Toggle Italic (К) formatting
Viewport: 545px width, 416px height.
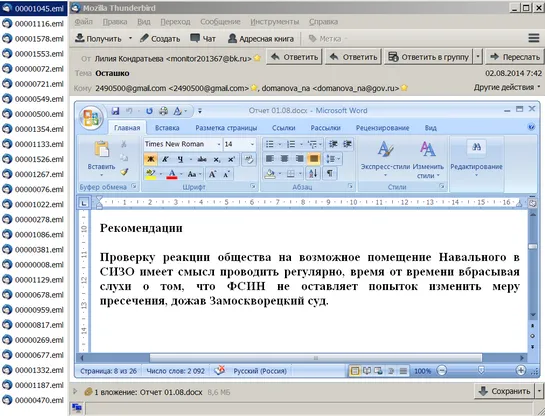165,159
